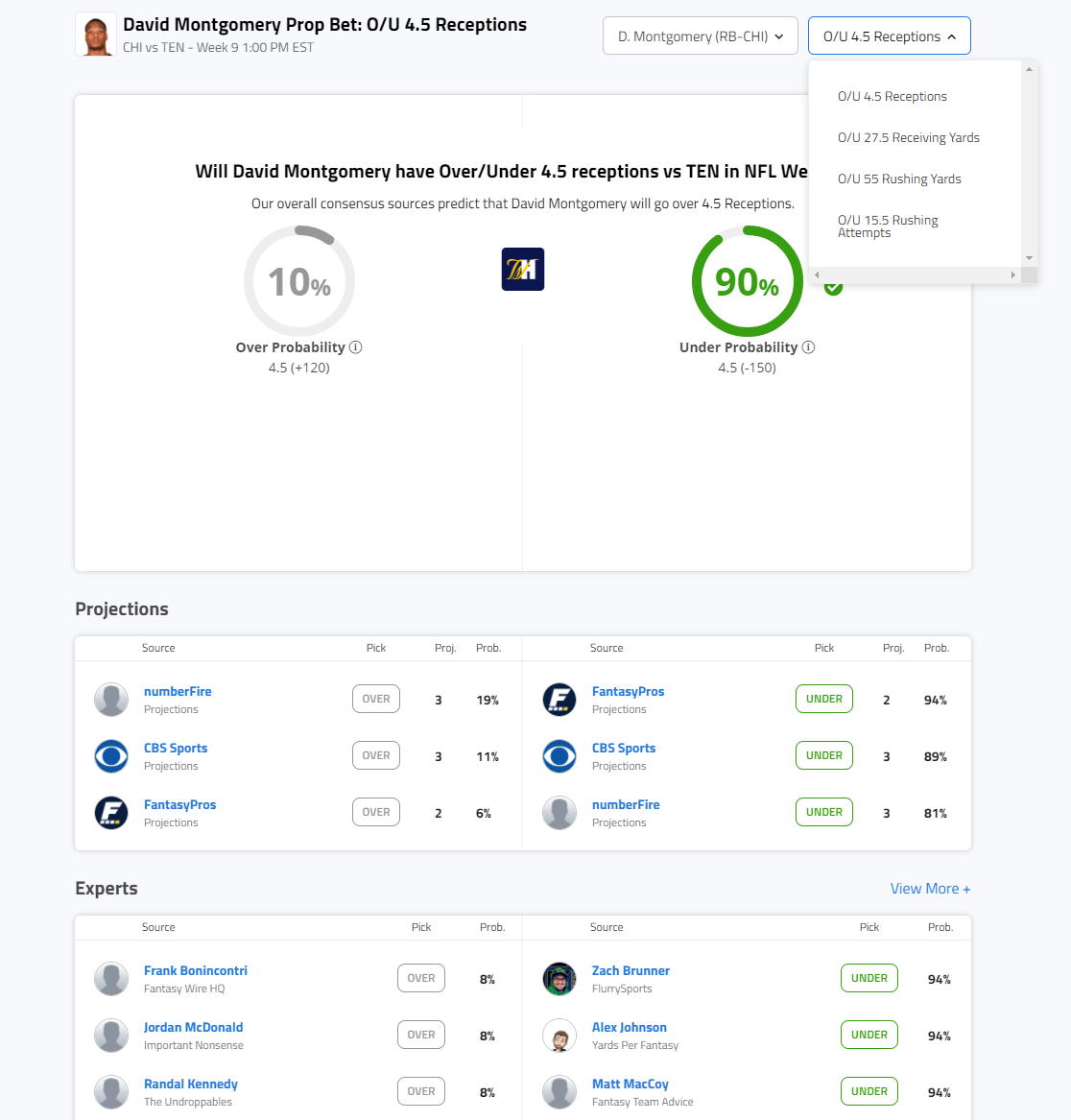Image resolution: width=1071 pixels, height=1120 pixels.
Task: Click UNDER pick button for CBS Sports
Action: [824, 755]
